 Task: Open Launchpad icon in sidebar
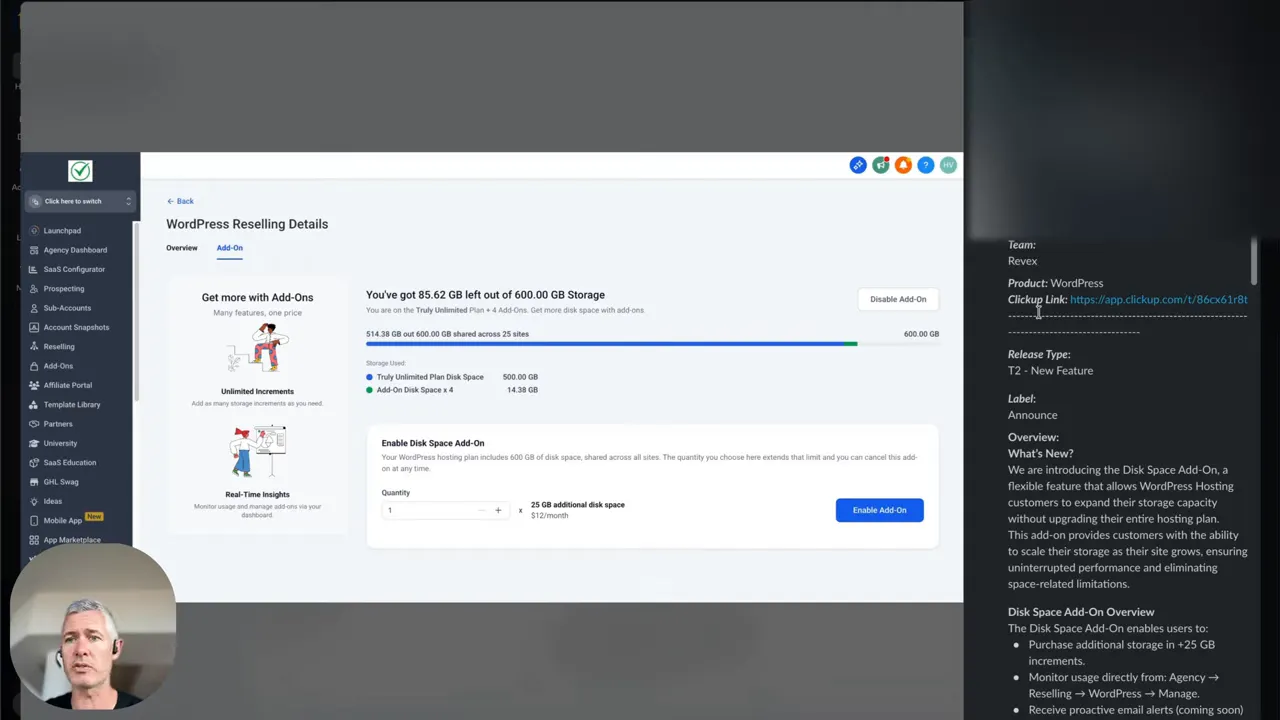(x=34, y=231)
